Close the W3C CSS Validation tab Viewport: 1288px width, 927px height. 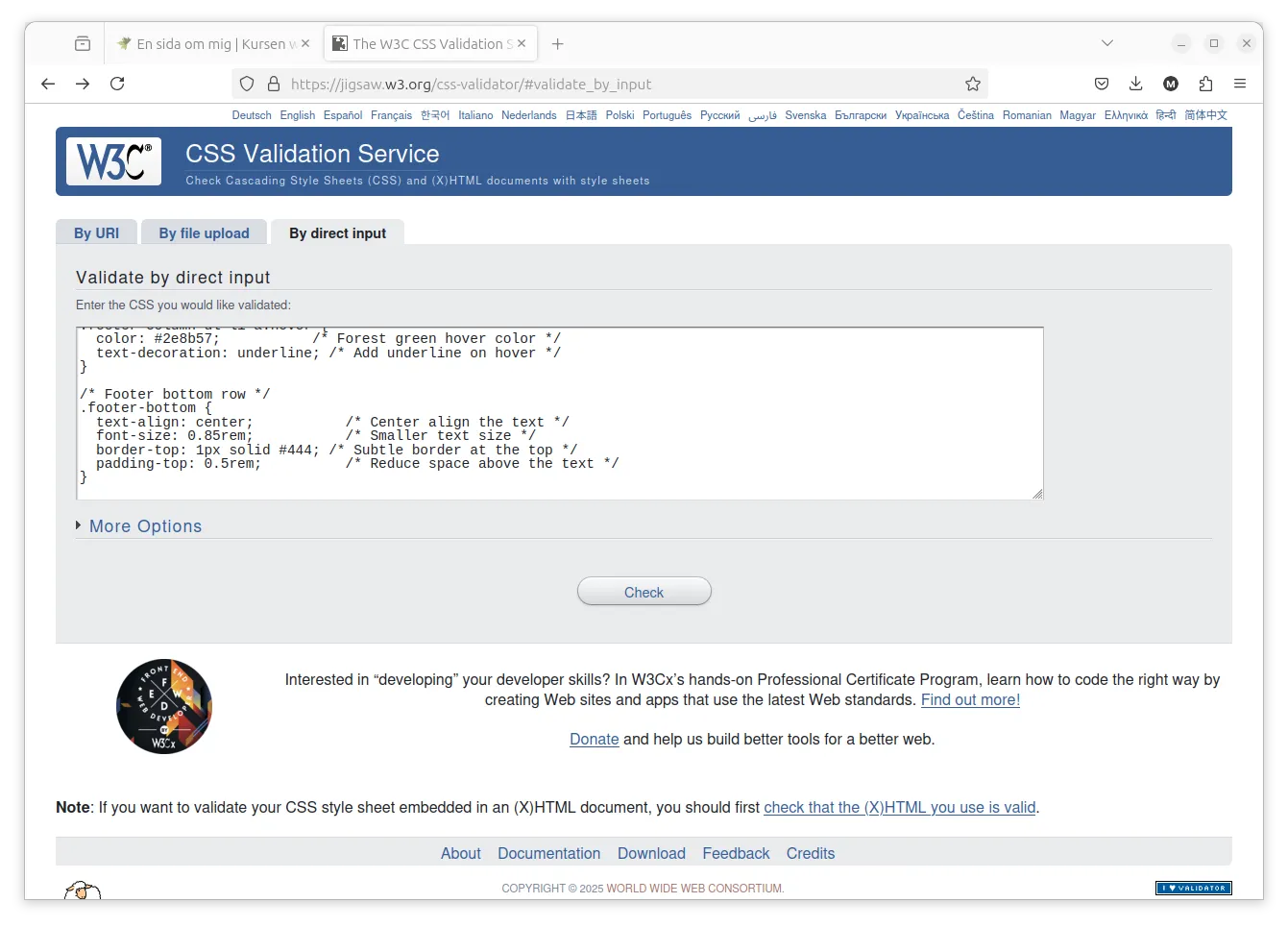click(x=522, y=43)
